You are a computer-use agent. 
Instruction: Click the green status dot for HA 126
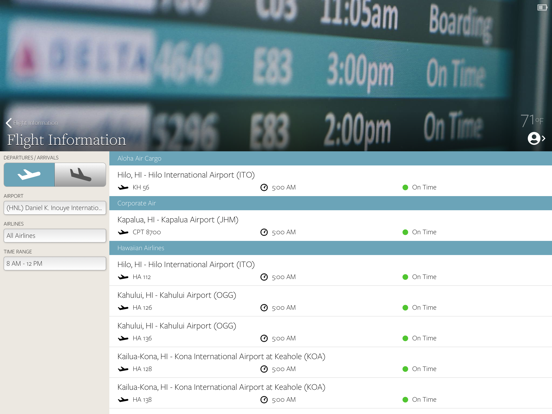tap(405, 307)
